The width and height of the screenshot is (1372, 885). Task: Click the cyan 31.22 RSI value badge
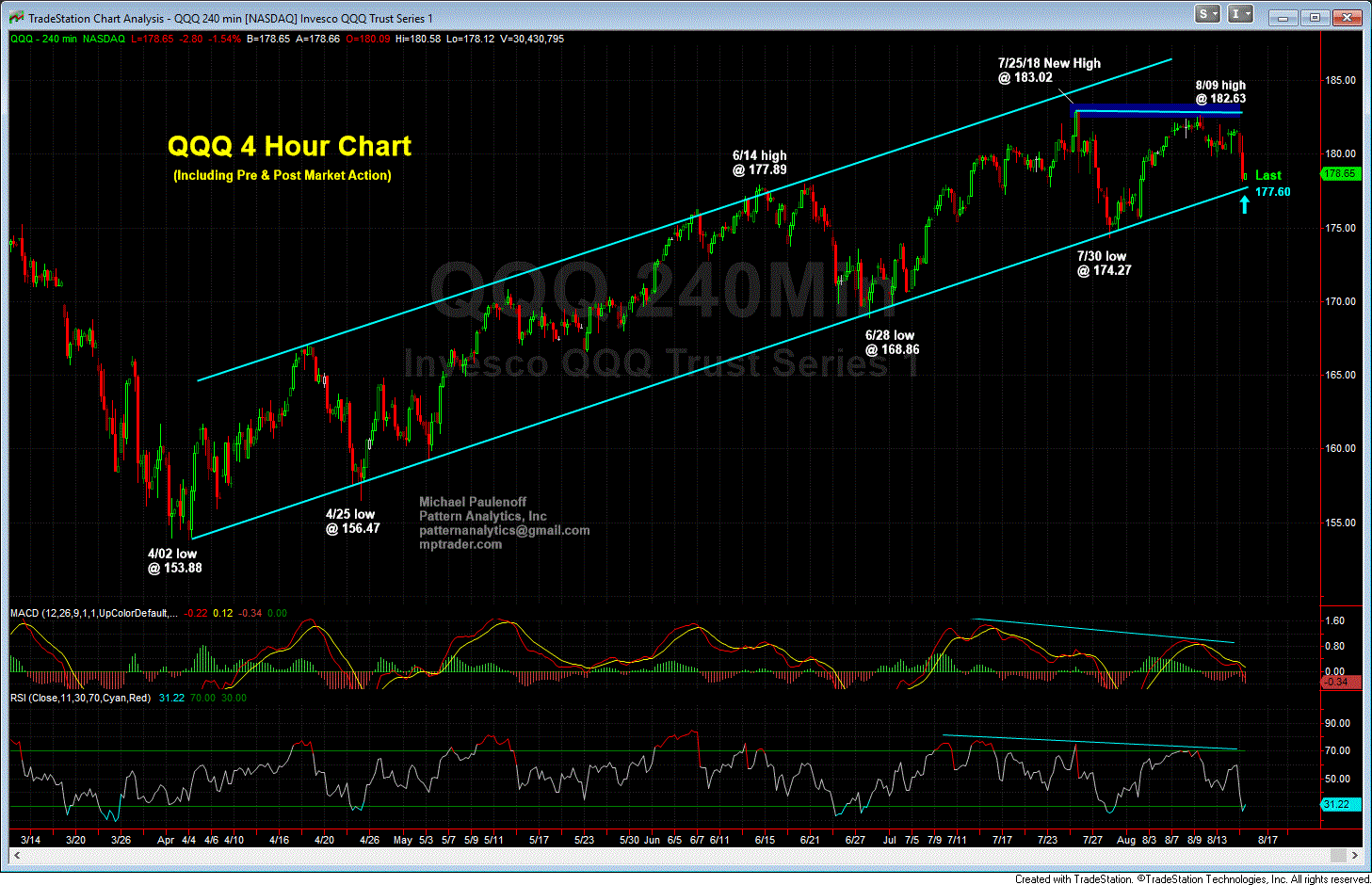click(x=1341, y=804)
